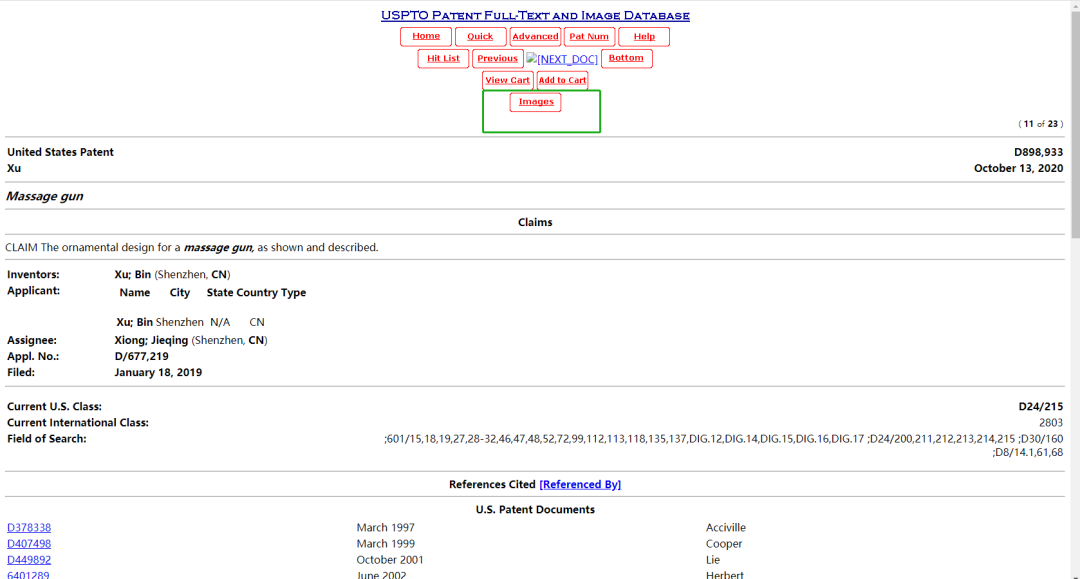Viewport: 1080px width, 579px height.
Task: Click the United States Patent heading
Action: [61, 152]
